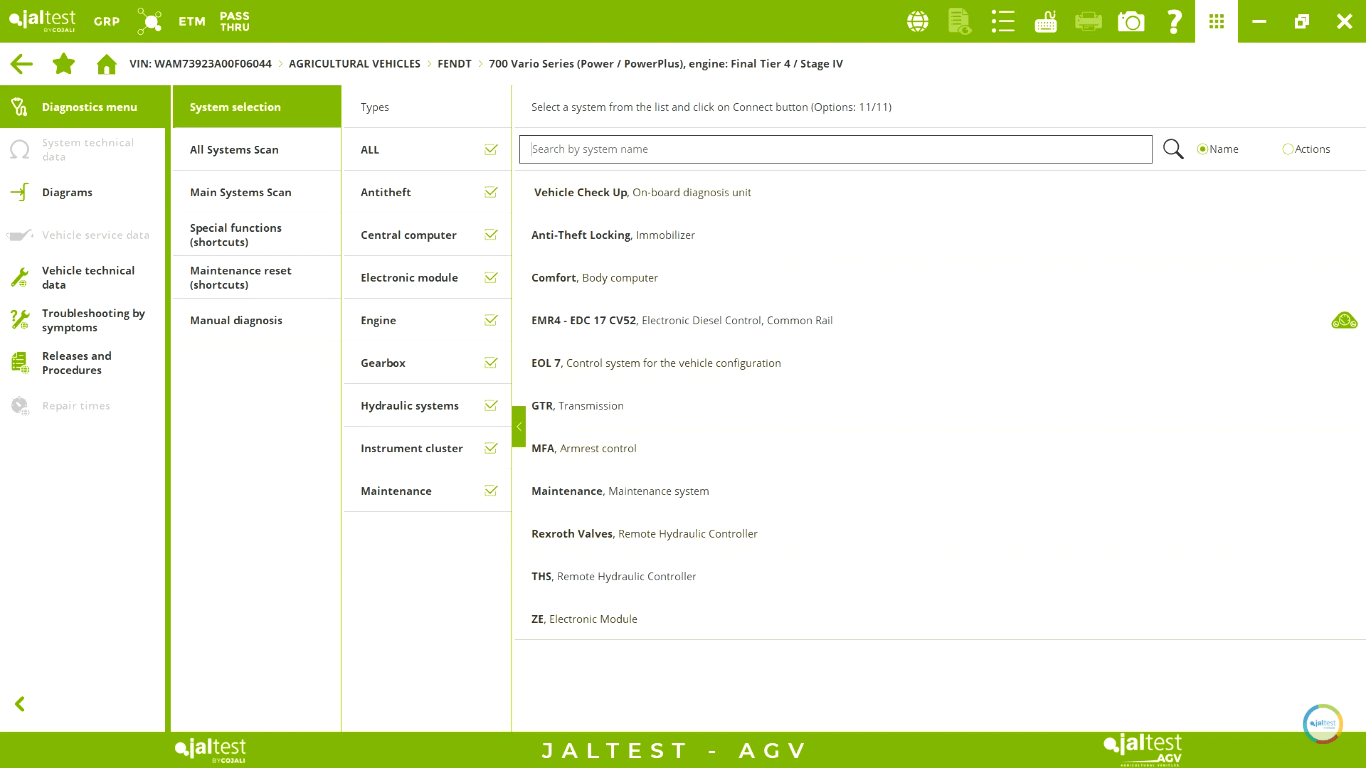The height and width of the screenshot is (768, 1366).
Task: Click the favorites star icon
Action: tap(64, 64)
